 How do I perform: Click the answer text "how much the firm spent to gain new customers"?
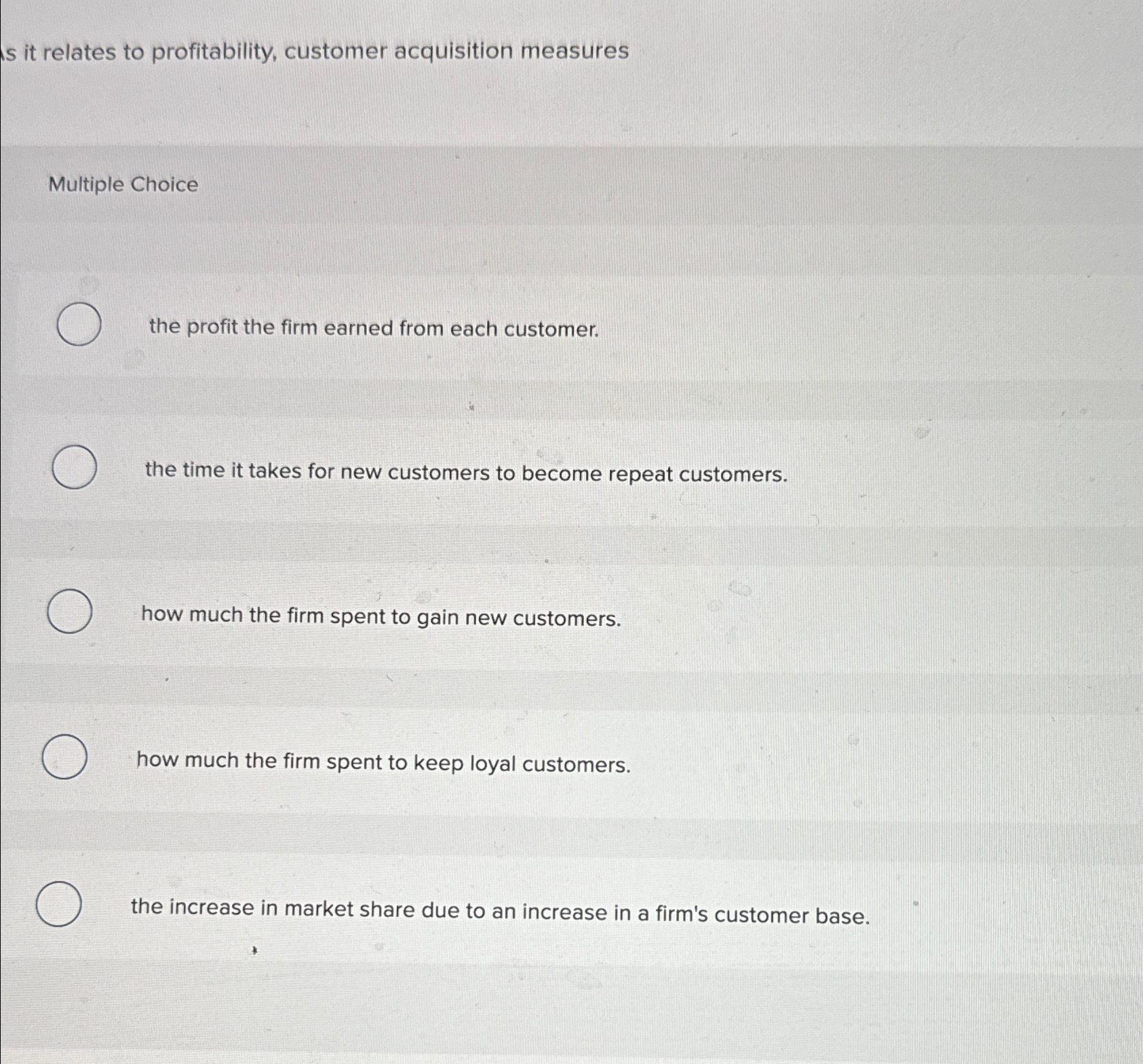pyautogui.click(x=379, y=618)
